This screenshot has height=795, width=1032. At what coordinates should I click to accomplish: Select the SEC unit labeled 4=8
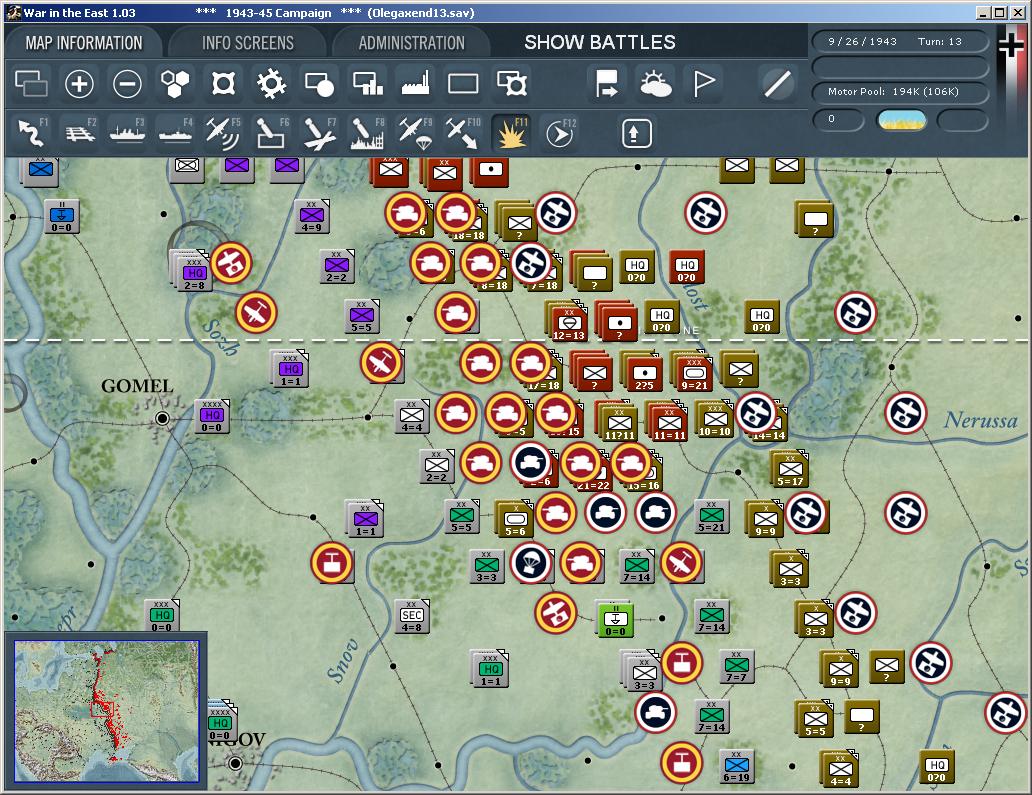(x=412, y=617)
